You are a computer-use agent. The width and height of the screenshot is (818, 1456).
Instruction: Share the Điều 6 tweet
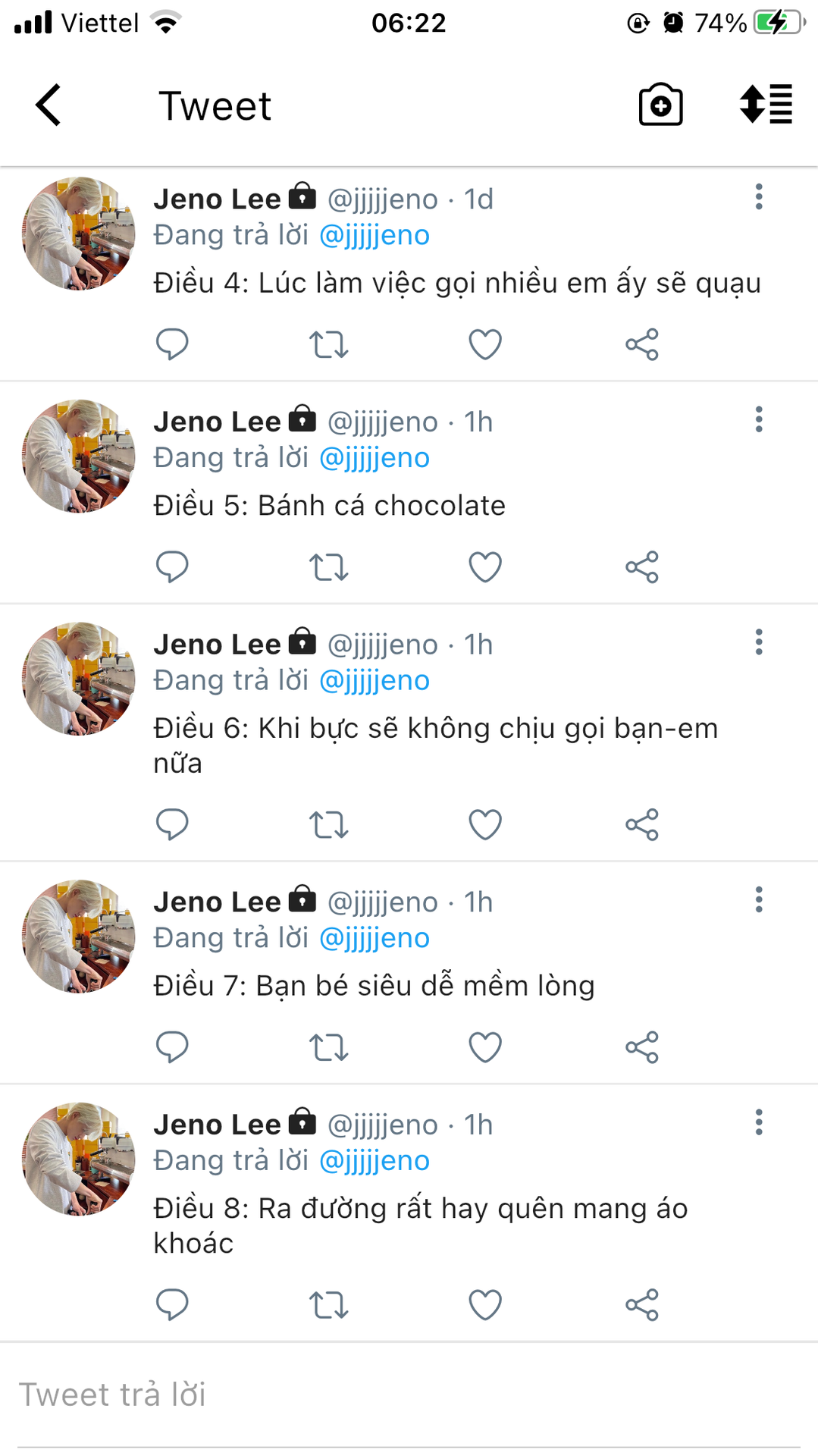tap(642, 825)
